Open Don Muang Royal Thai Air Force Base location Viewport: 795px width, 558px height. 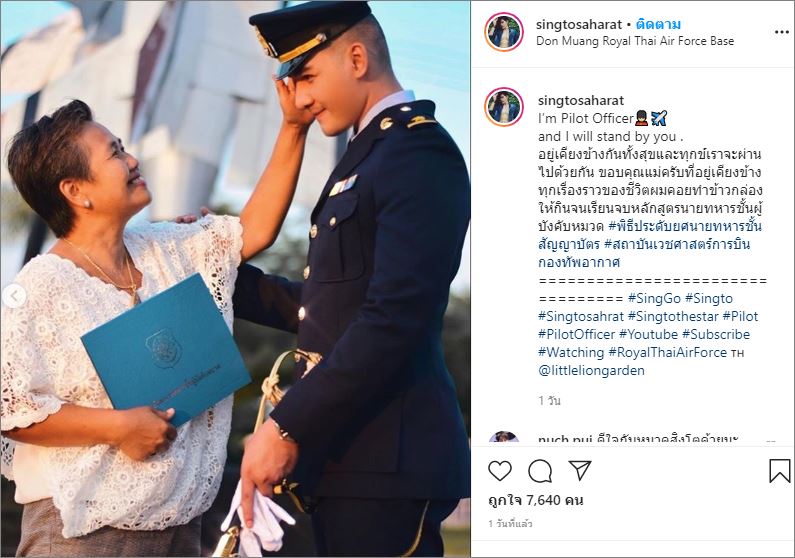pos(635,41)
